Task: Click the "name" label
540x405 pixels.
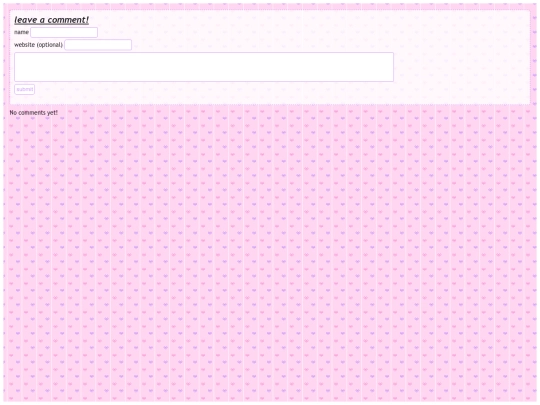Action: click(21, 32)
